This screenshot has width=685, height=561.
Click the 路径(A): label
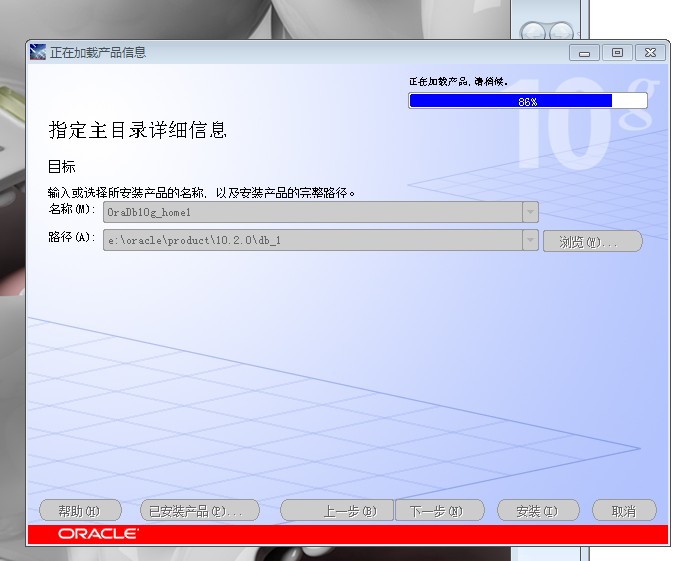(x=72, y=237)
